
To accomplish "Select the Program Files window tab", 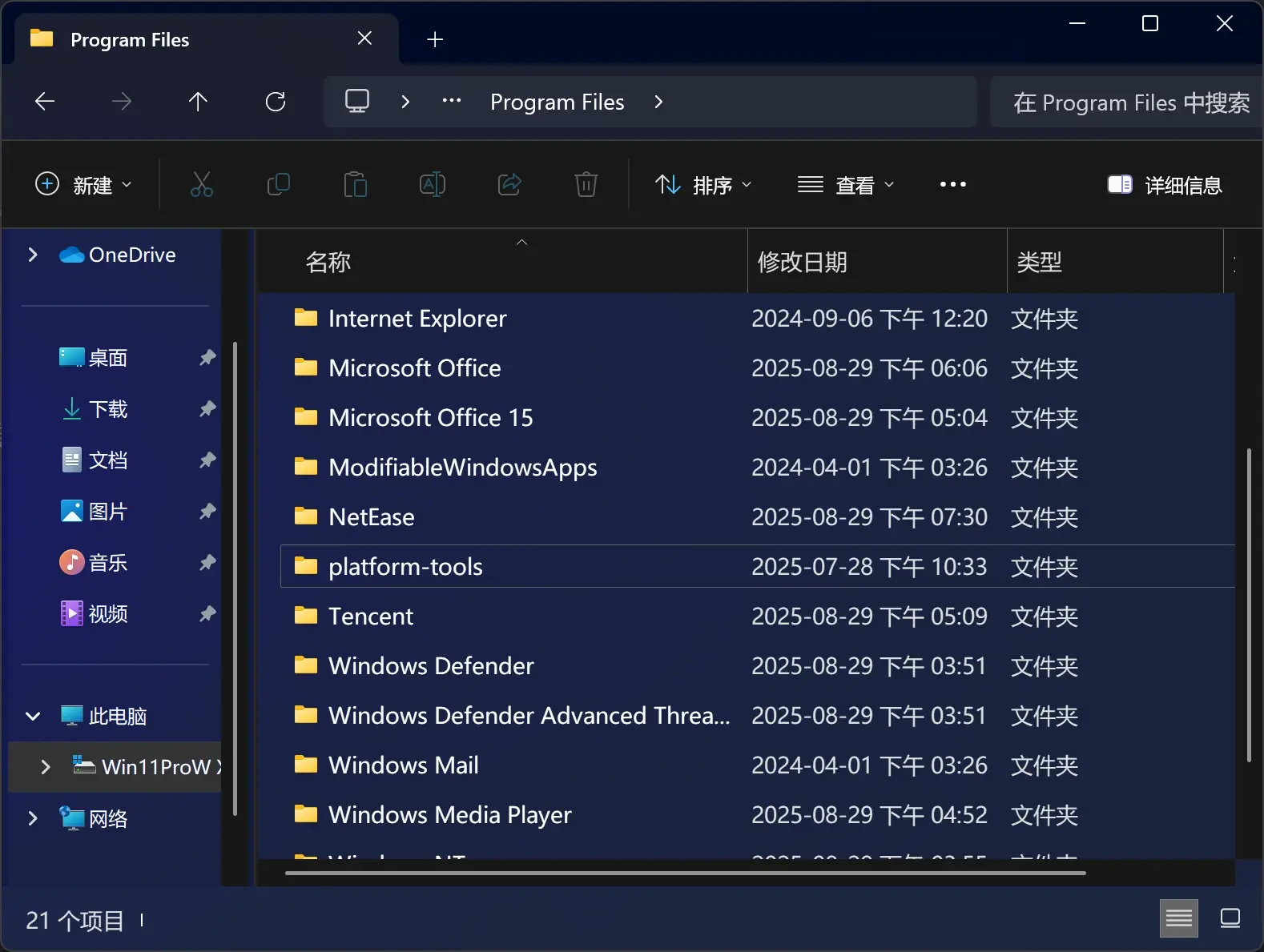I will click(207, 38).
